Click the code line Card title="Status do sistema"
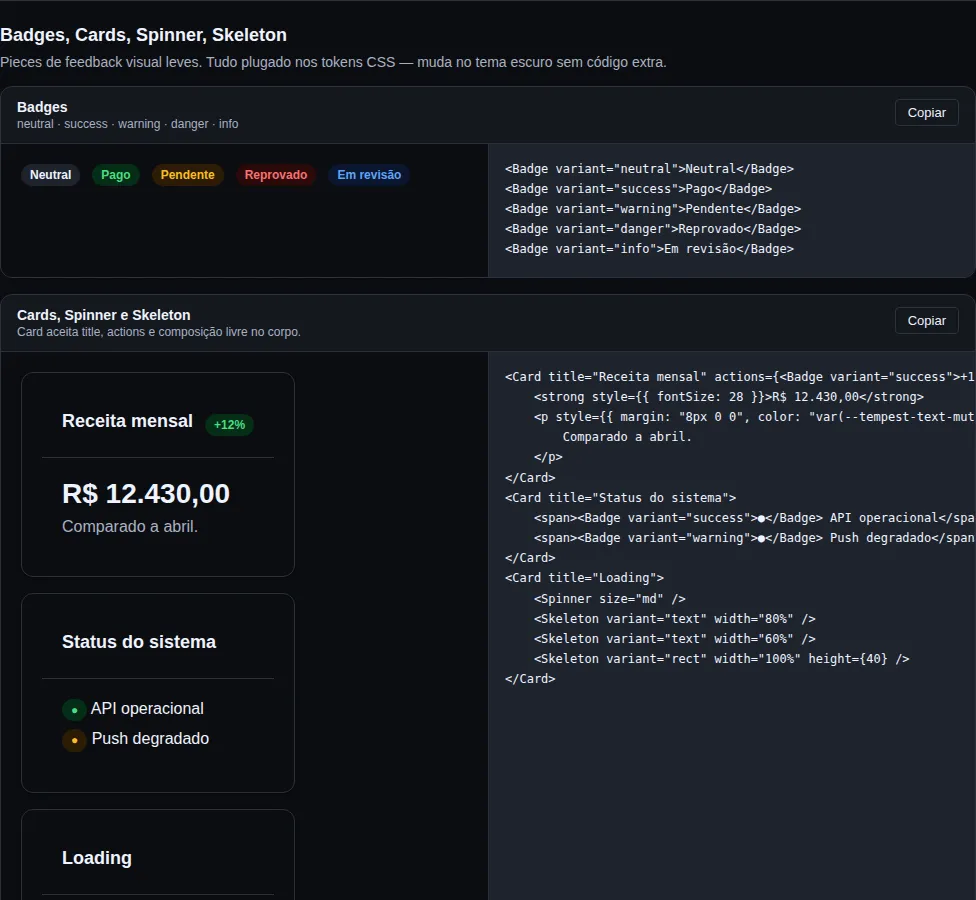This screenshot has height=900, width=976. [x=621, y=497]
